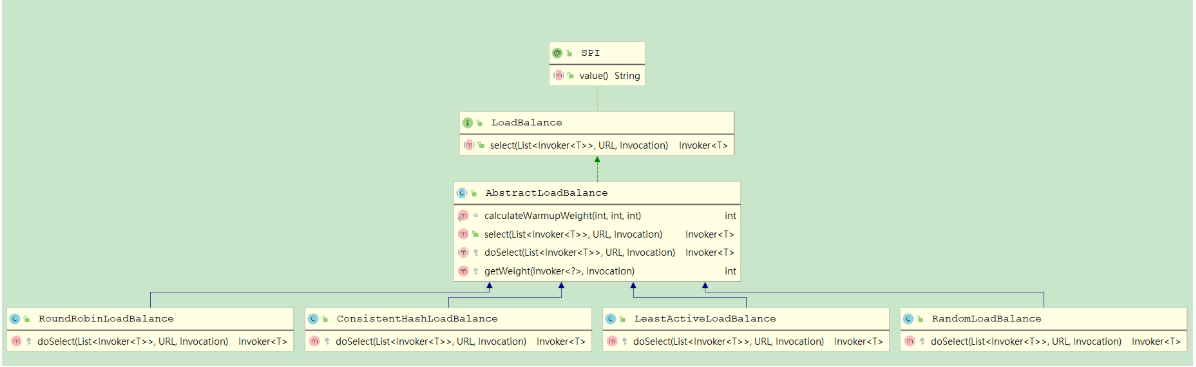Select the LeastActiveLoadBalance node title

(705, 318)
